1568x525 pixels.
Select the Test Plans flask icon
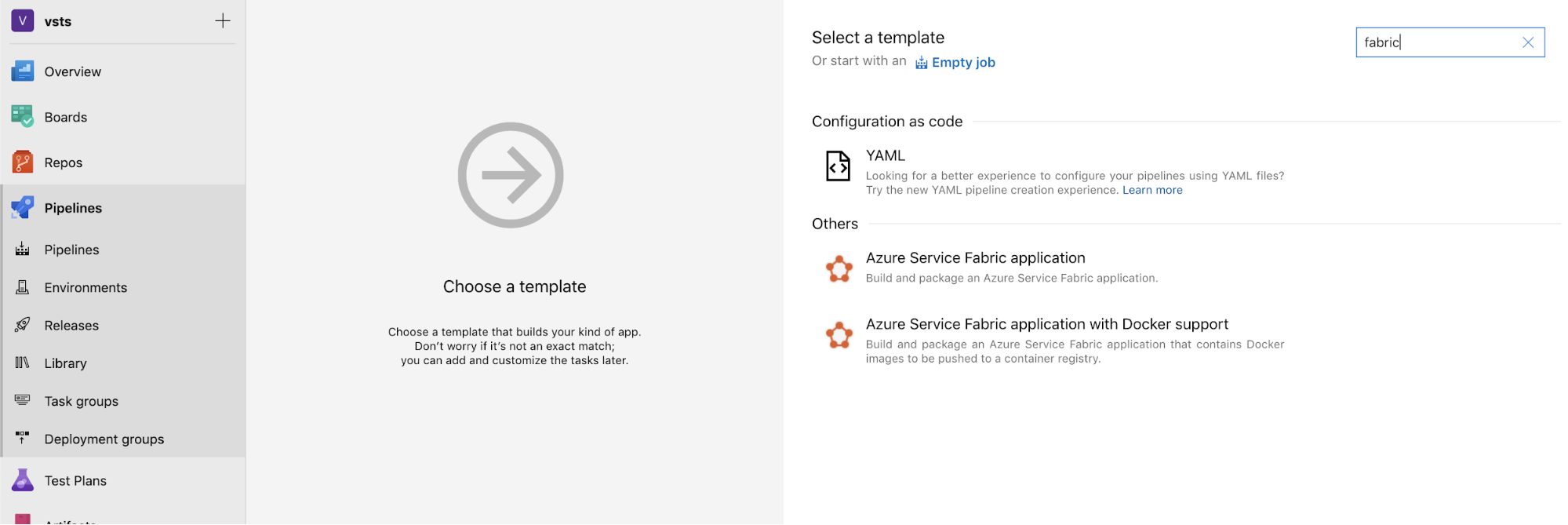click(22, 480)
